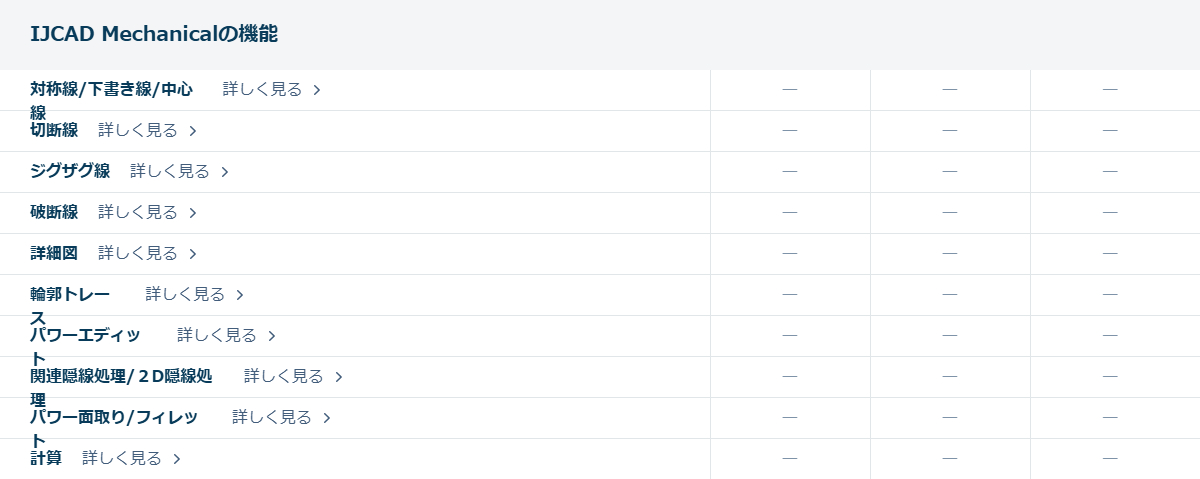Click the chevron arrow in the パワーエディット row

[272, 336]
